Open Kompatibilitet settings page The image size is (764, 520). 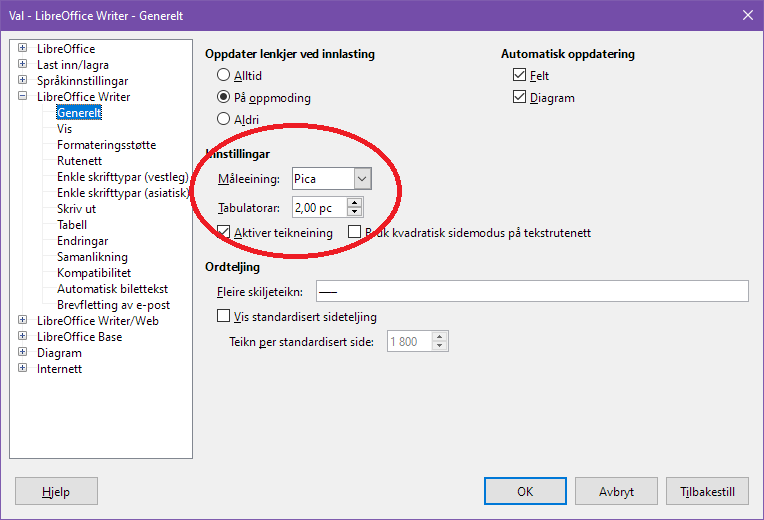click(94, 273)
